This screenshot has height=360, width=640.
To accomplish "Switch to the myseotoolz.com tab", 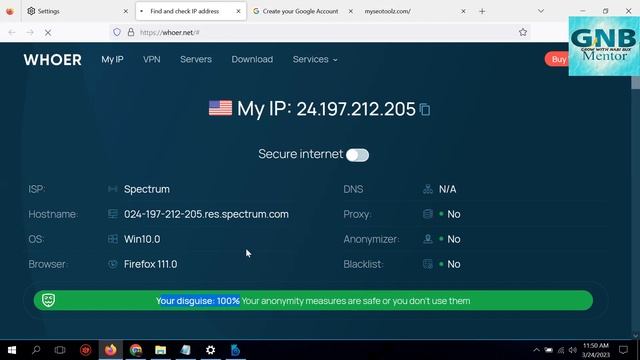I will 414,11.
